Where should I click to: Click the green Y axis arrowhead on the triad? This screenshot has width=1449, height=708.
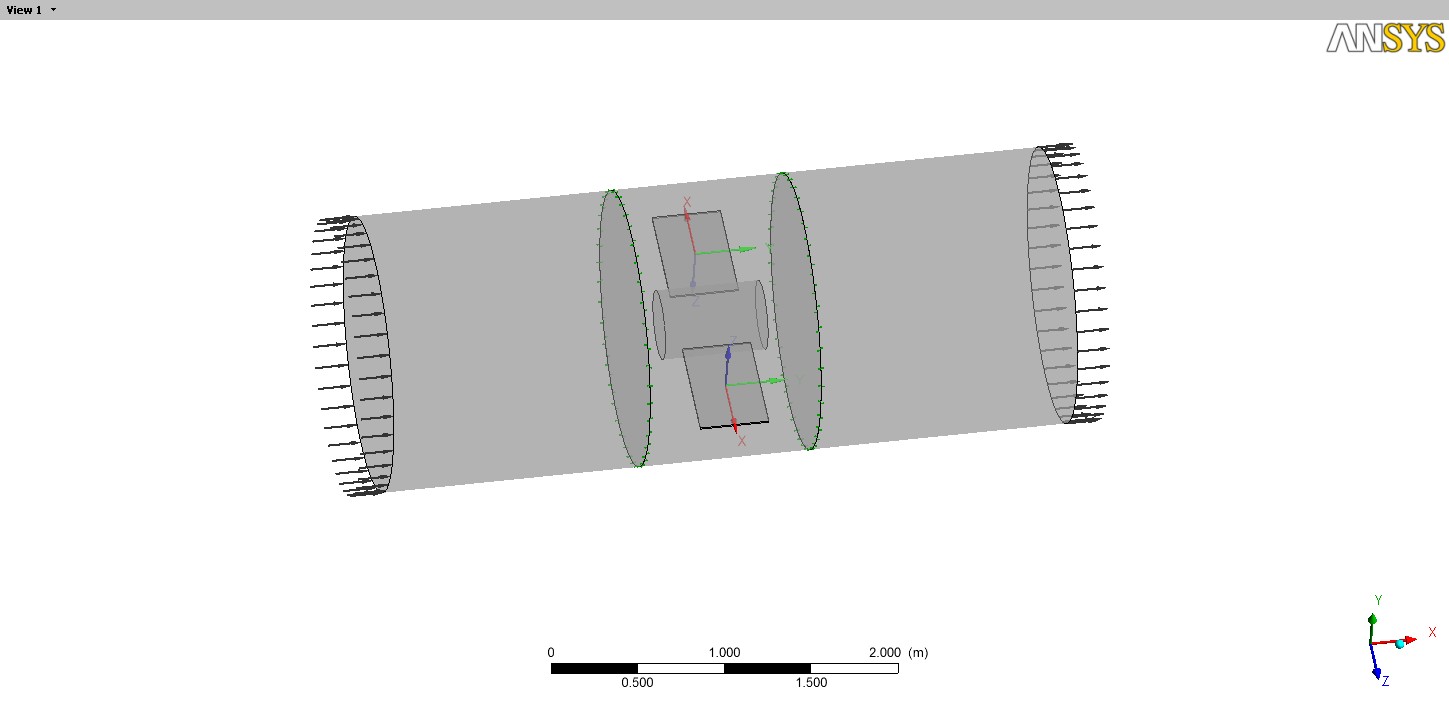click(1374, 619)
